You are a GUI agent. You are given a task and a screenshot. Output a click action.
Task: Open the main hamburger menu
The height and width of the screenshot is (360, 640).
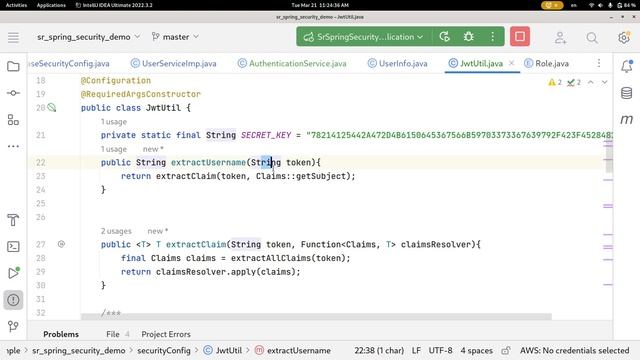click(13, 37)
